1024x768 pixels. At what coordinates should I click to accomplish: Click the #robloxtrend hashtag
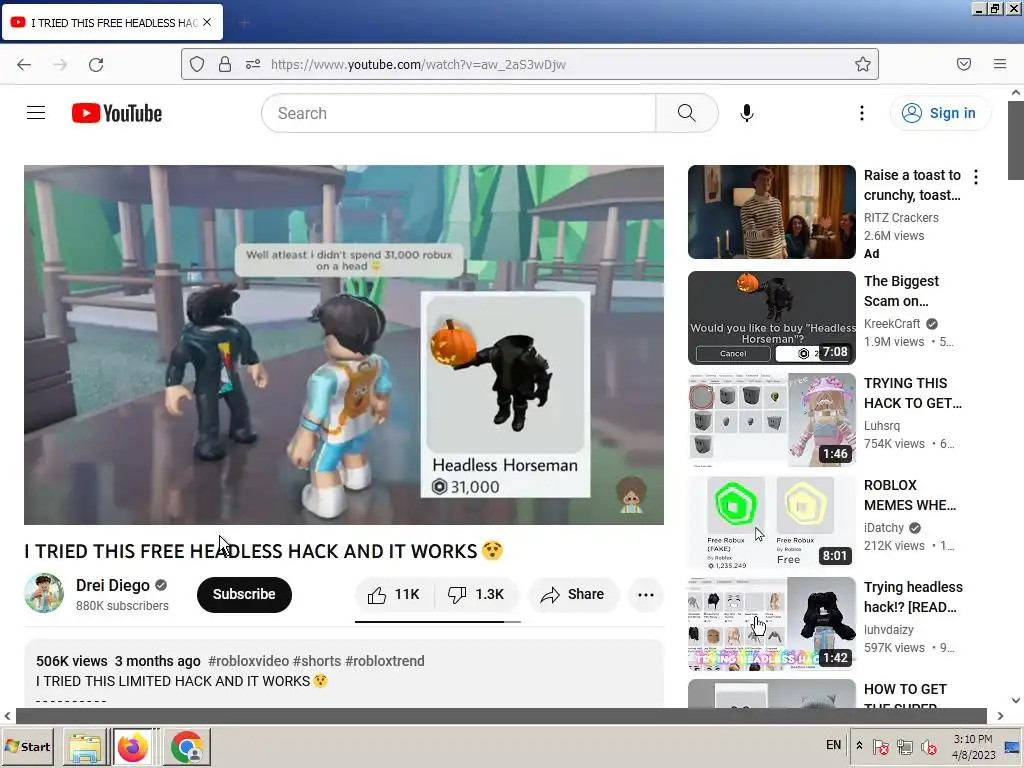[385, 661]
